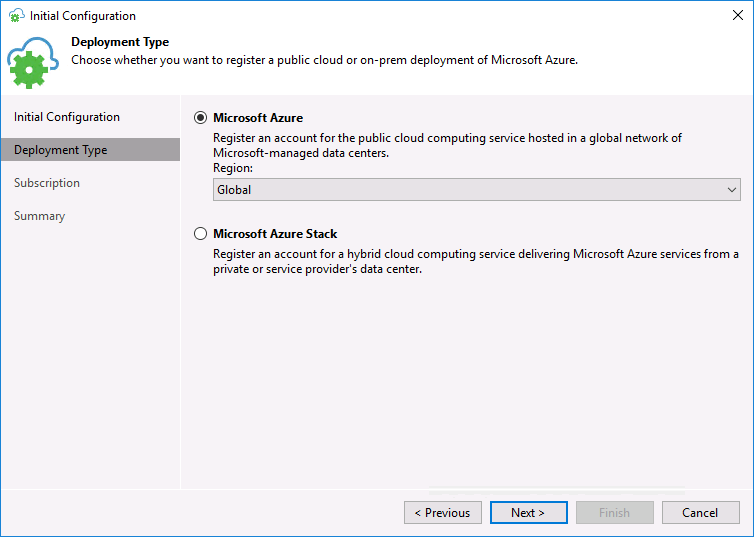
Task: Click the small cloud-gear title bar icon
Action: [x=16, y=15]
